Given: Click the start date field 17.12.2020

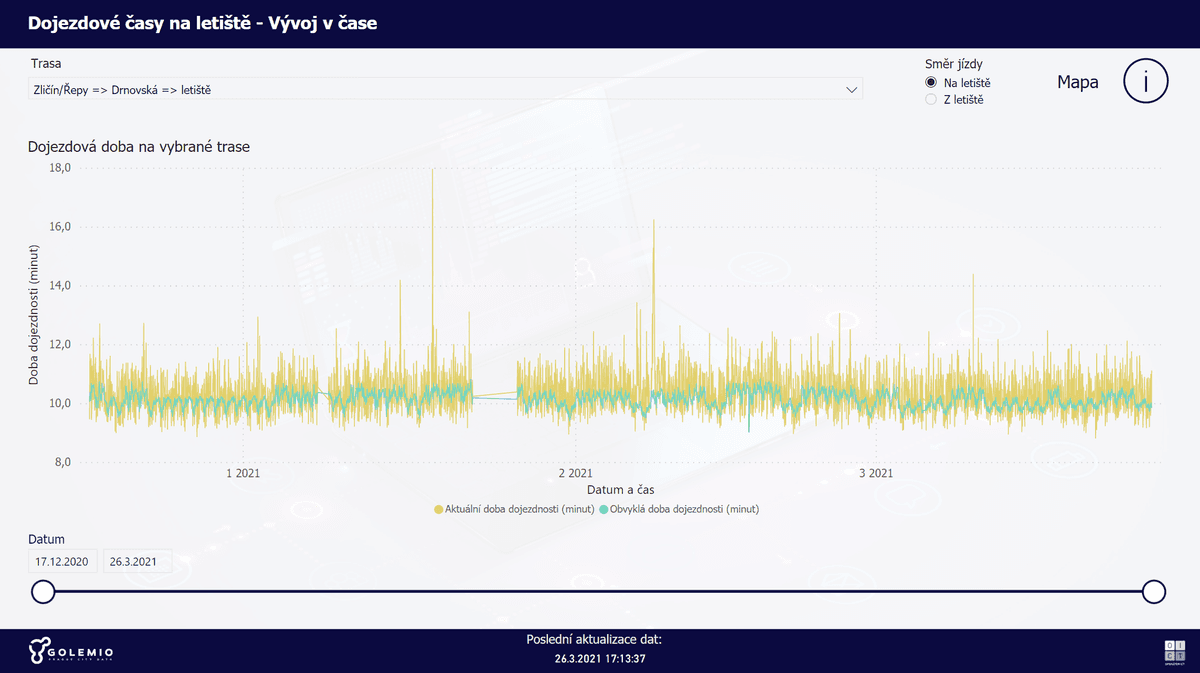Looking at the screenshot, I should (63, 561).
